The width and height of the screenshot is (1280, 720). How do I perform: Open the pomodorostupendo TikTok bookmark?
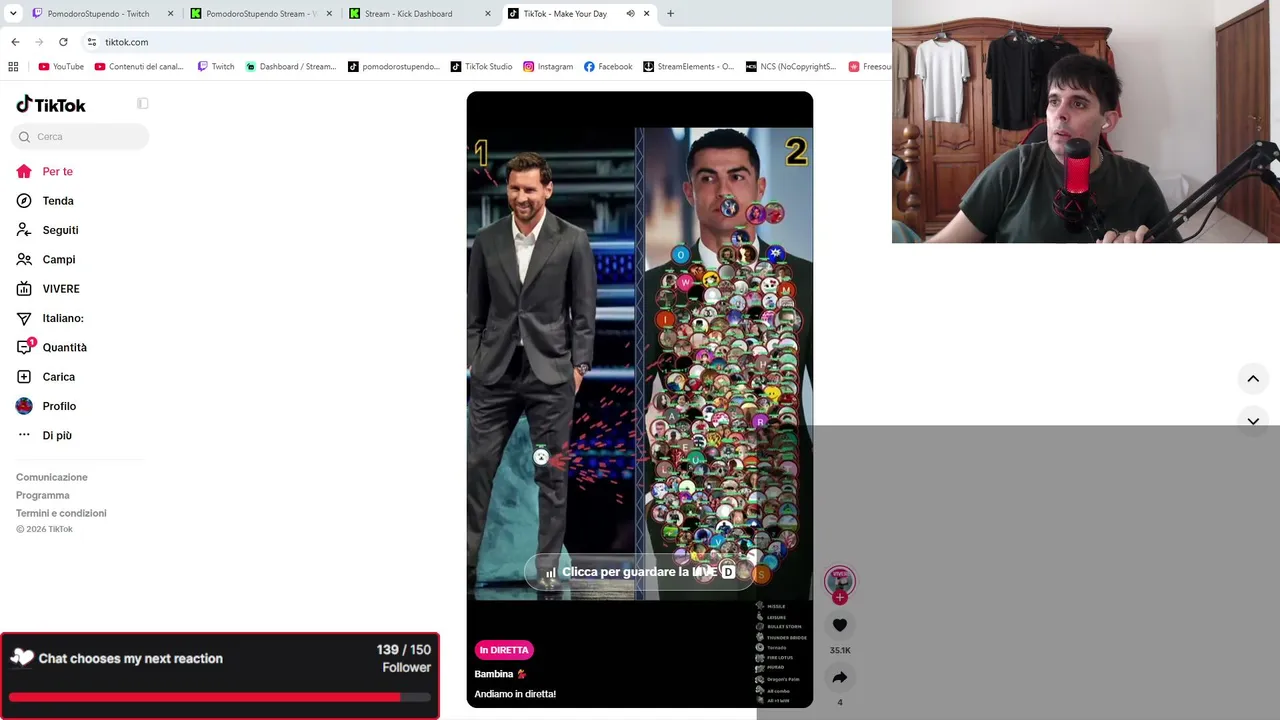[x=394, y=67]
